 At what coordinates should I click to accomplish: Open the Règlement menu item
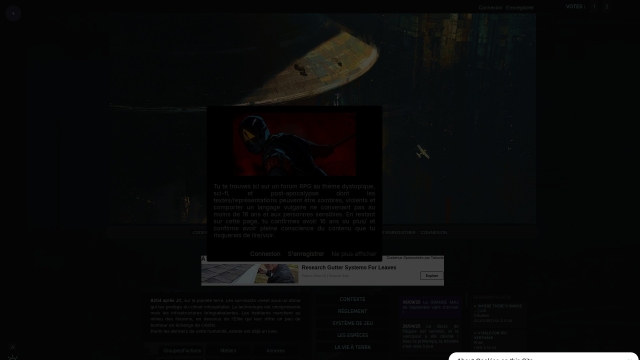[352, 311]
